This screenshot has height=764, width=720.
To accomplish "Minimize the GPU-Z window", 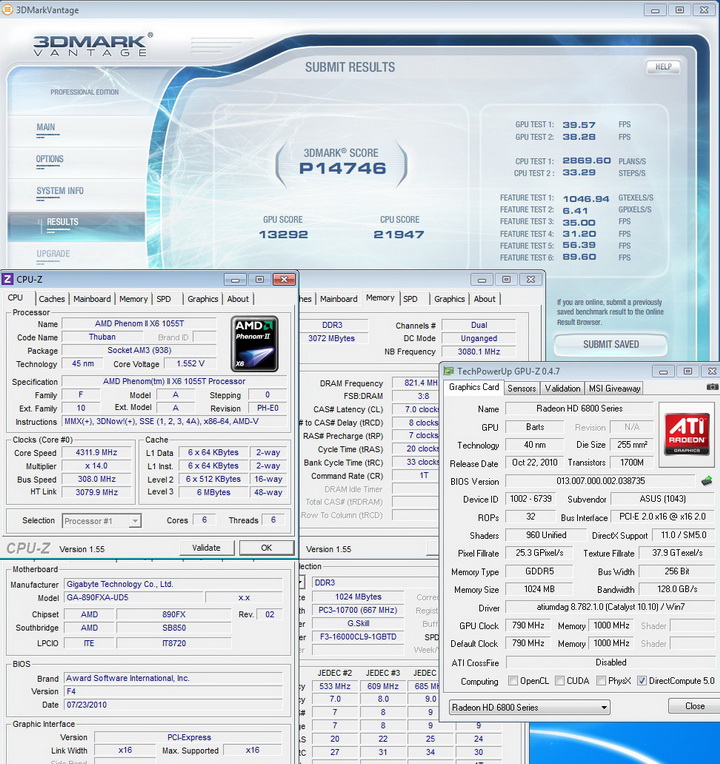I will coord(663,372).
